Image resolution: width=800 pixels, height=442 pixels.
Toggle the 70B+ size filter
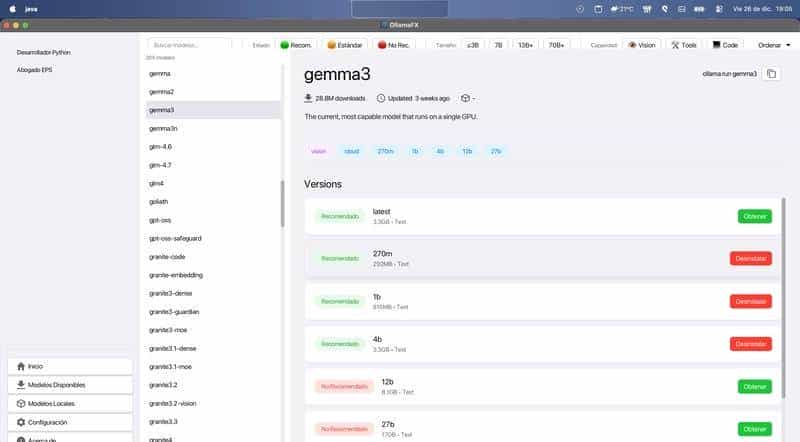point(557,45)
